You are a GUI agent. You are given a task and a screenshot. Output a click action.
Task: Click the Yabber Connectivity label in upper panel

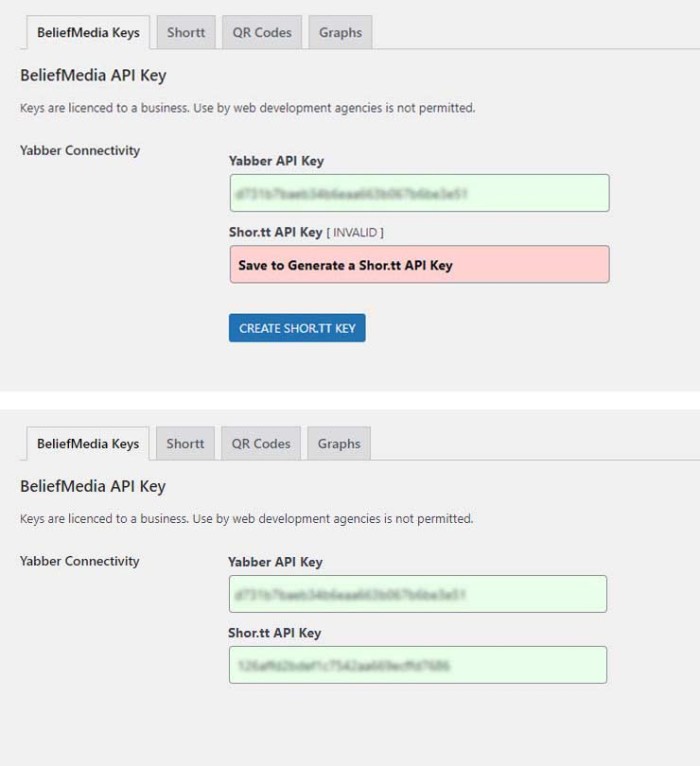coord(80,150)
